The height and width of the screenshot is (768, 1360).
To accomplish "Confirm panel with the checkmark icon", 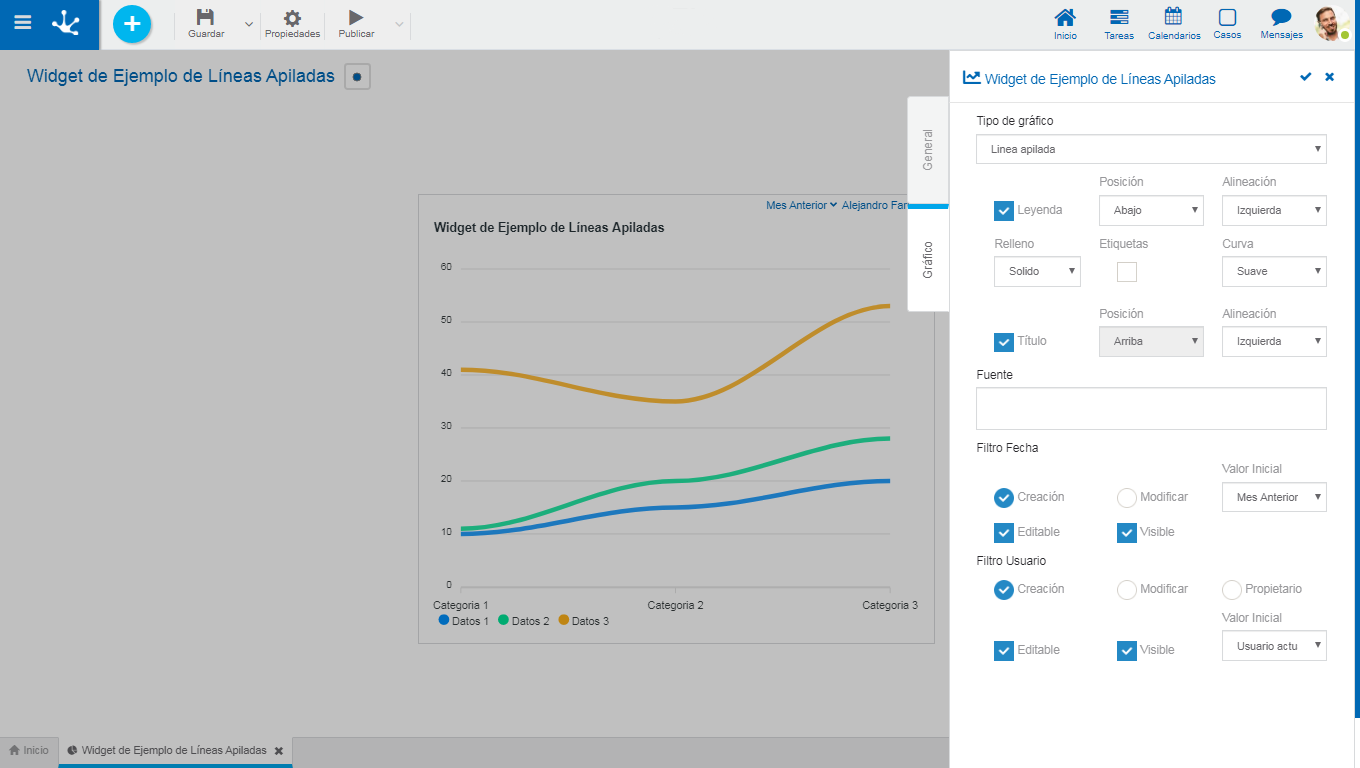I will [x=1305, y=77].
